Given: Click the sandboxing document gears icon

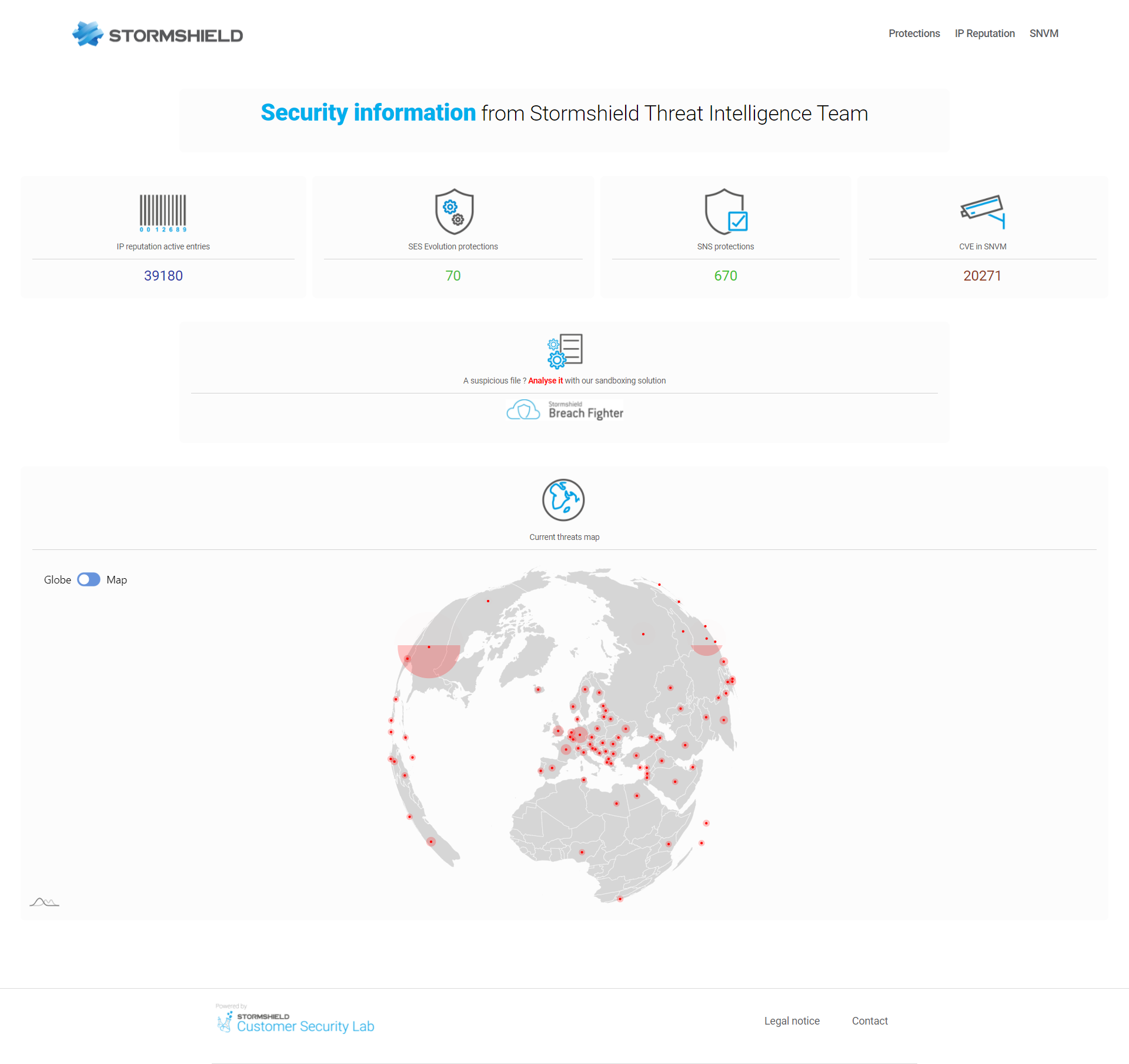Looking at the screenshot, I should coord(564,351).
